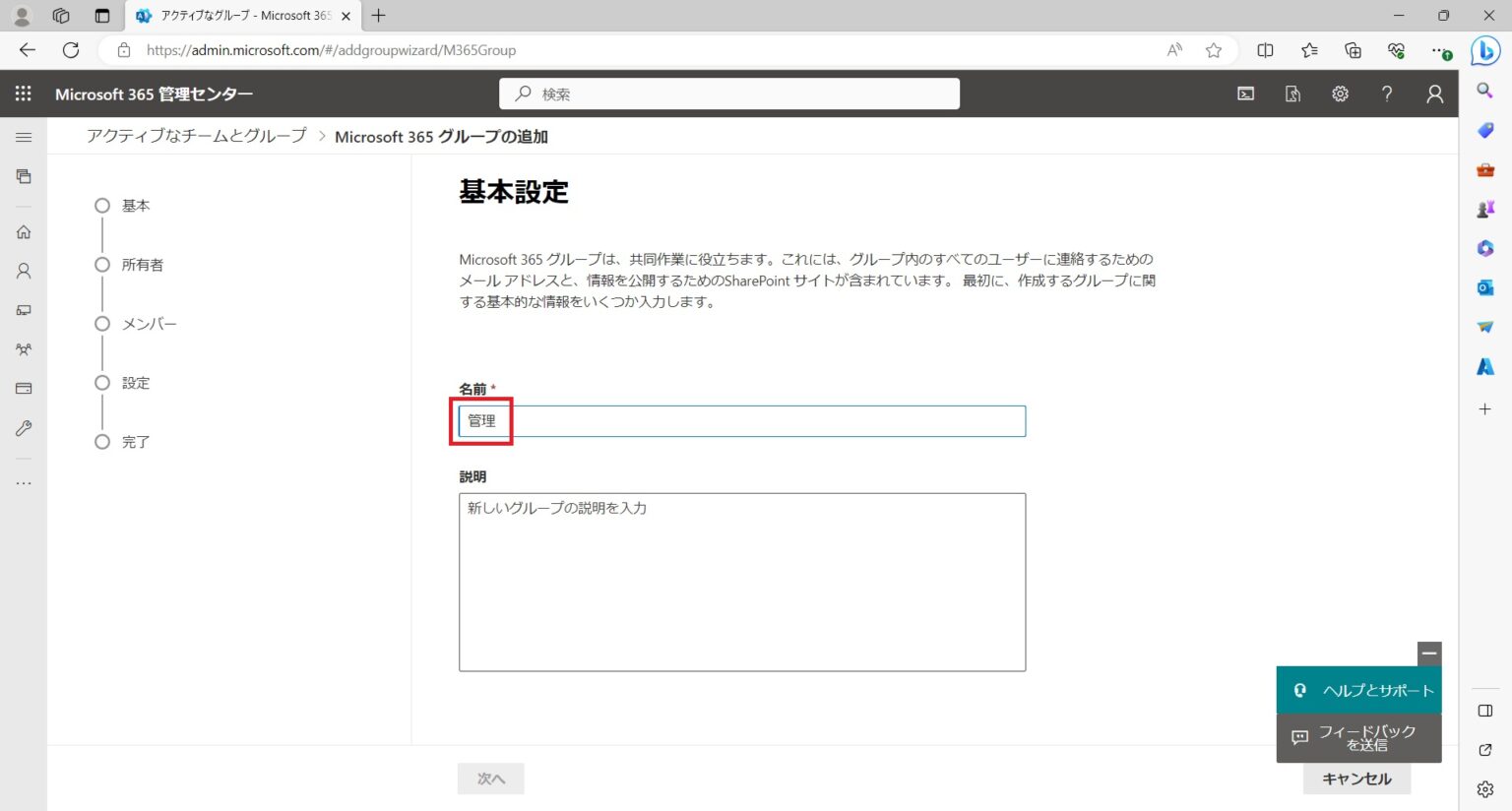Screen dimensions: 1512x811
Task: Open the help question mark icon
Action: click(1387, 94)
